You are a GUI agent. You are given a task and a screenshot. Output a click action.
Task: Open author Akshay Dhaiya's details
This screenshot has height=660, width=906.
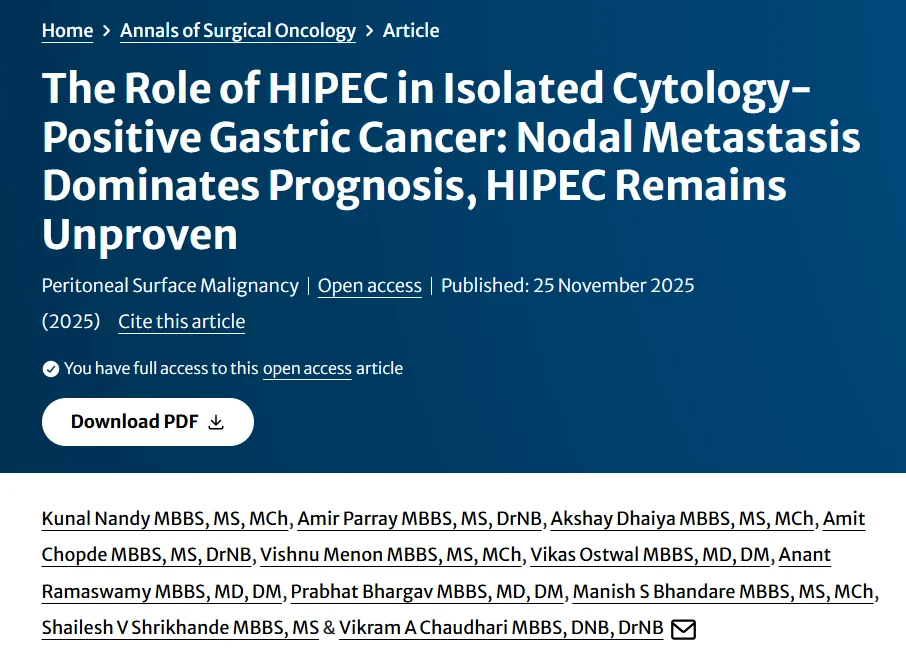point(682,519)
